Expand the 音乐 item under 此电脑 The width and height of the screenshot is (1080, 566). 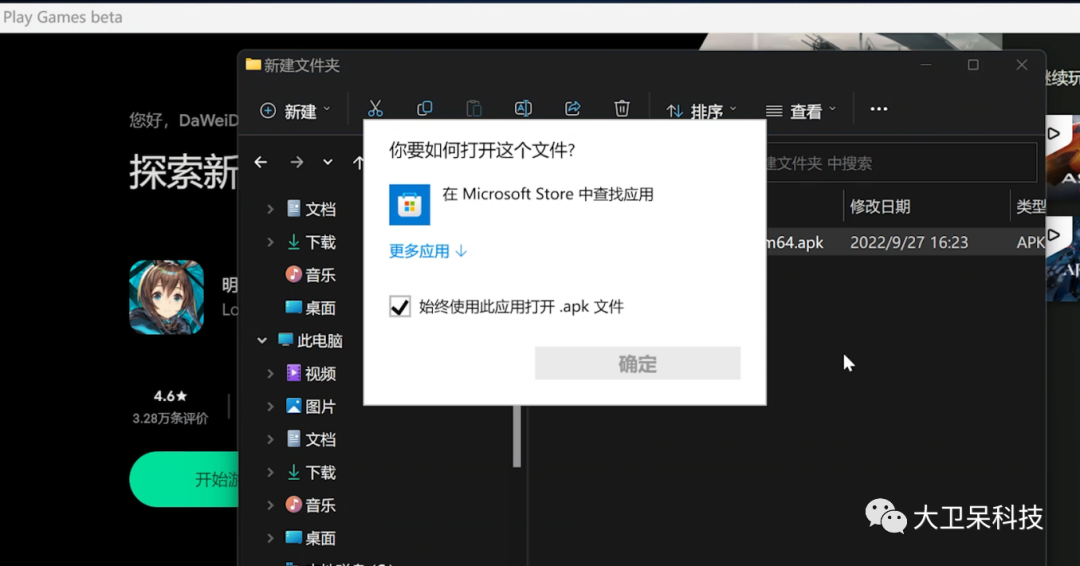[x=270, y=505]
